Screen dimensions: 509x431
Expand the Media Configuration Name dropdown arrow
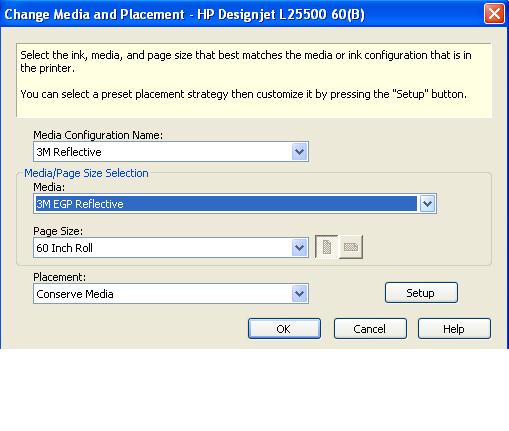299,152
